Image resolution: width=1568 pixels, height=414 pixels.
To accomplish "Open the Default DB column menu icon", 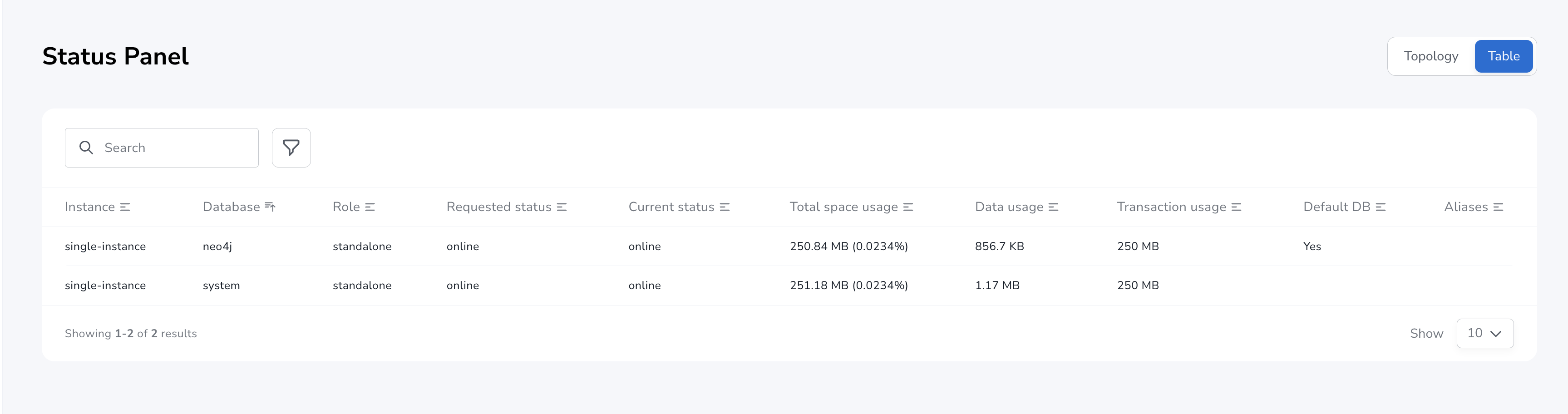I will pos(1381,207).
